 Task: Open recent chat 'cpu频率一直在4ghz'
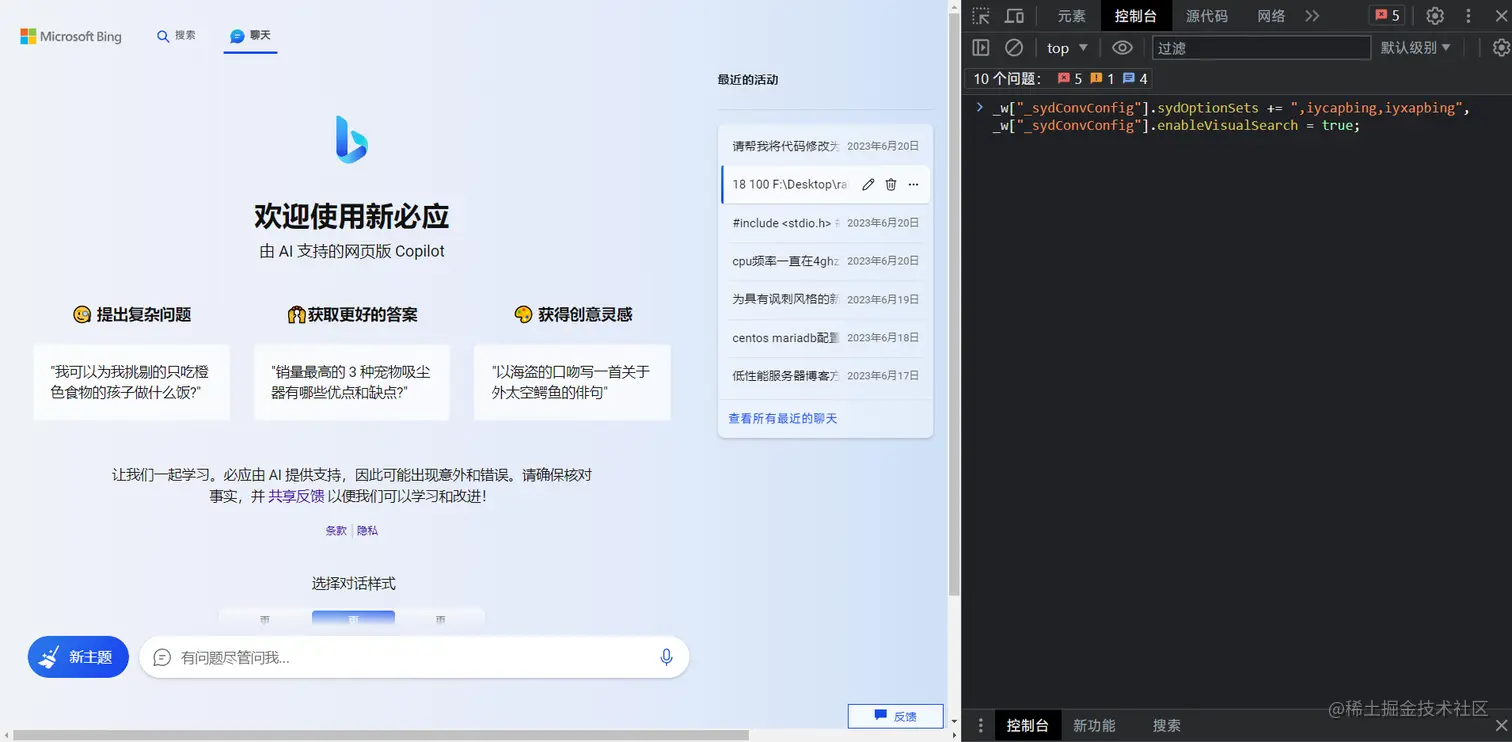(825, 261)
